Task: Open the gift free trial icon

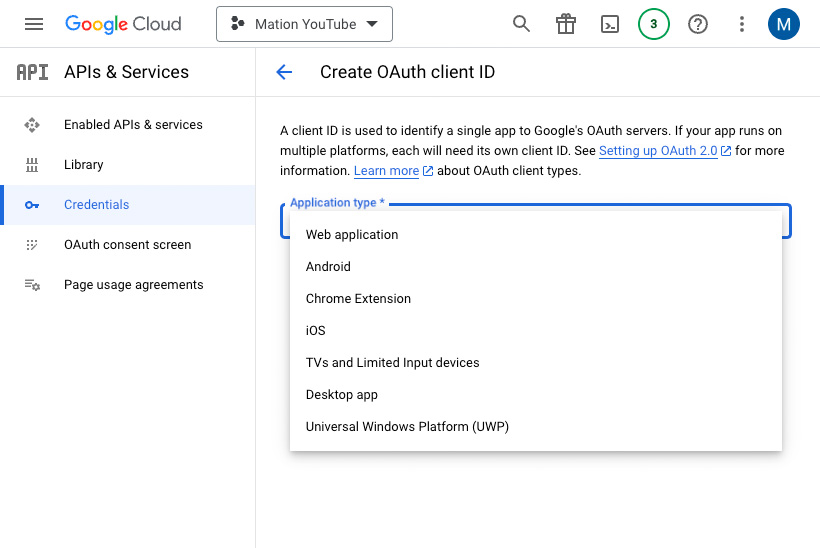Action: [x=565, y=24]
